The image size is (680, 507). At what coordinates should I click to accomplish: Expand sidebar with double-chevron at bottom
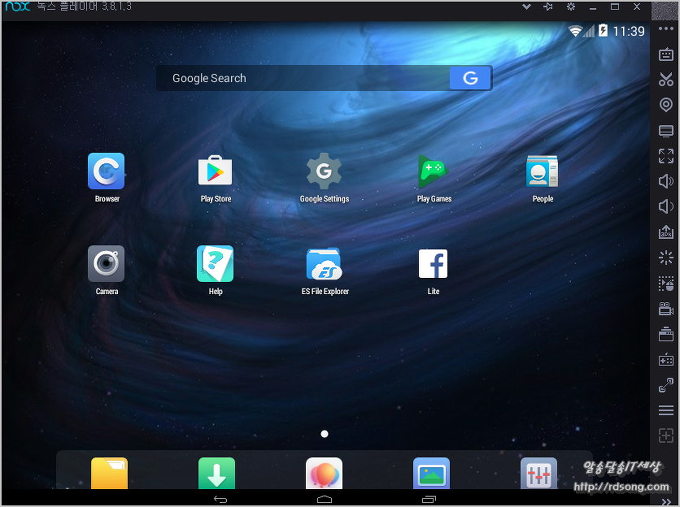(x=666, y=501)
